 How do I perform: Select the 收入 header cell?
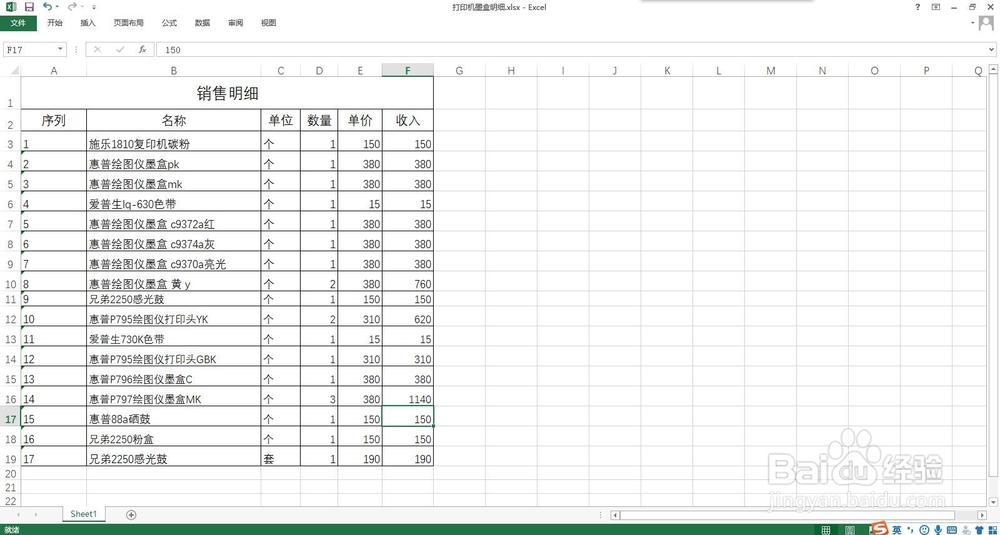click(x=408, y=121)
